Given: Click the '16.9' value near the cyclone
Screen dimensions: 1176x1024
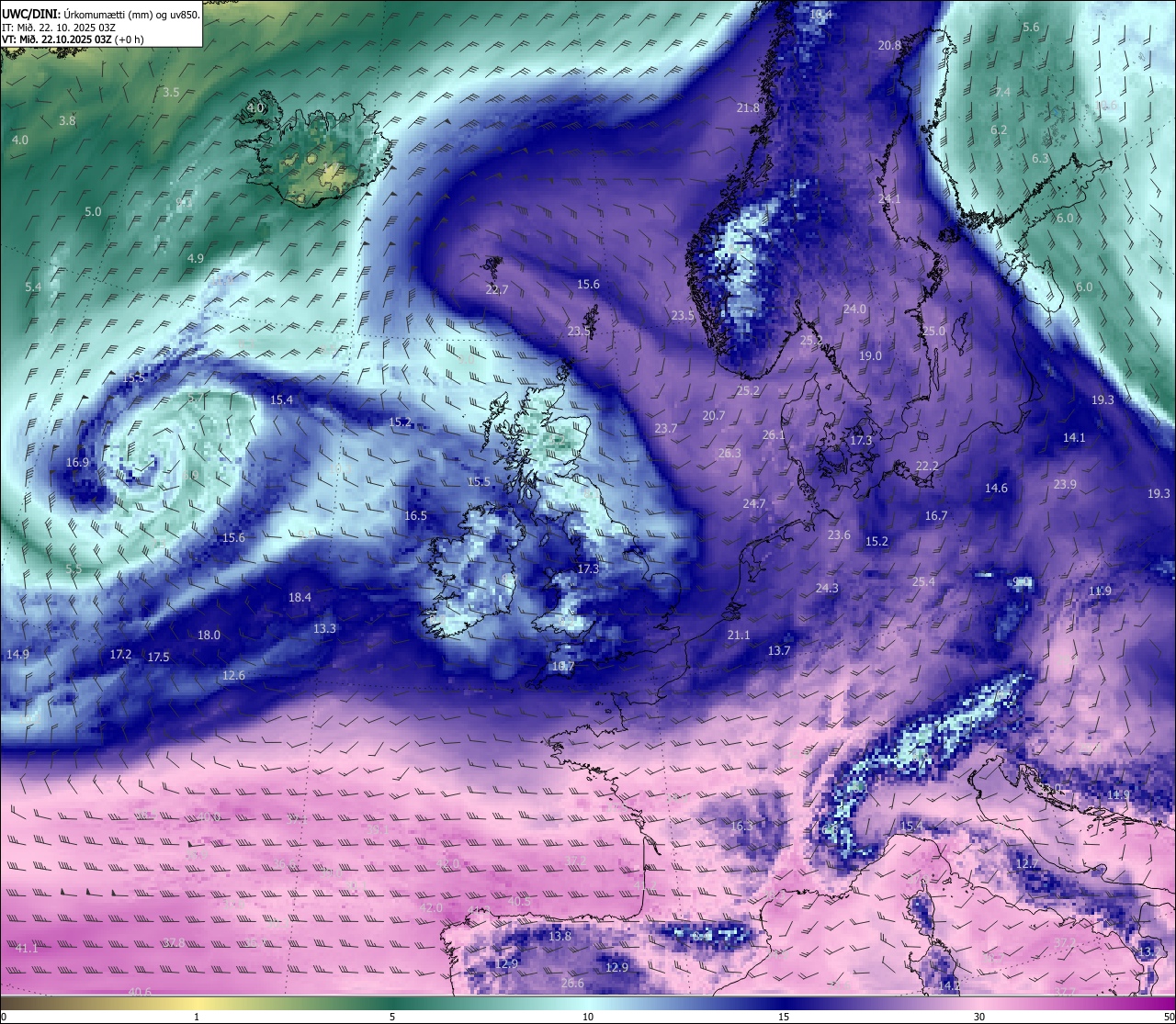Looking at the screenshot, I should coord(77,462).
